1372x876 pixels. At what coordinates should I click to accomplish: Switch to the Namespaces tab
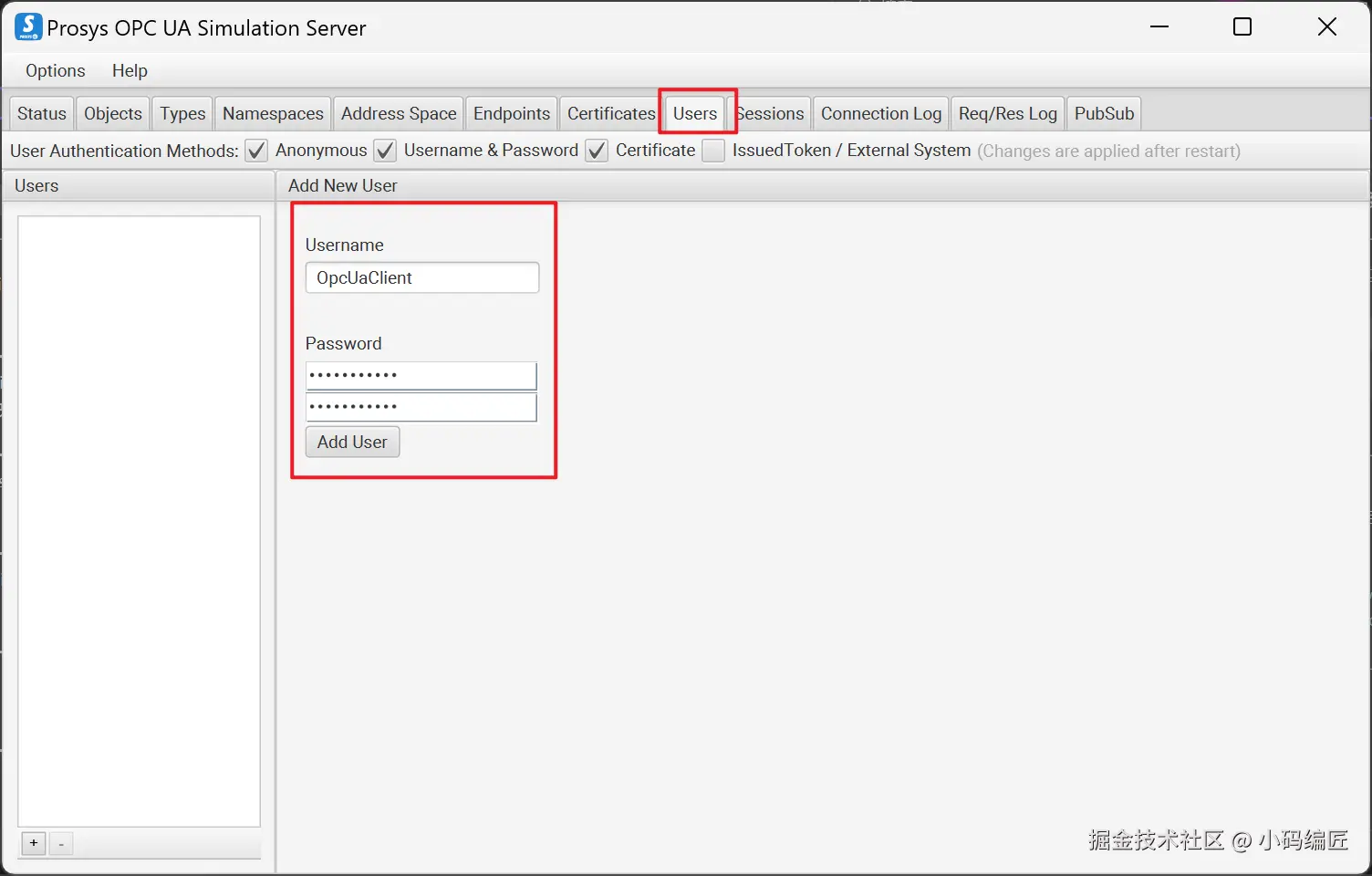point(273,113)
